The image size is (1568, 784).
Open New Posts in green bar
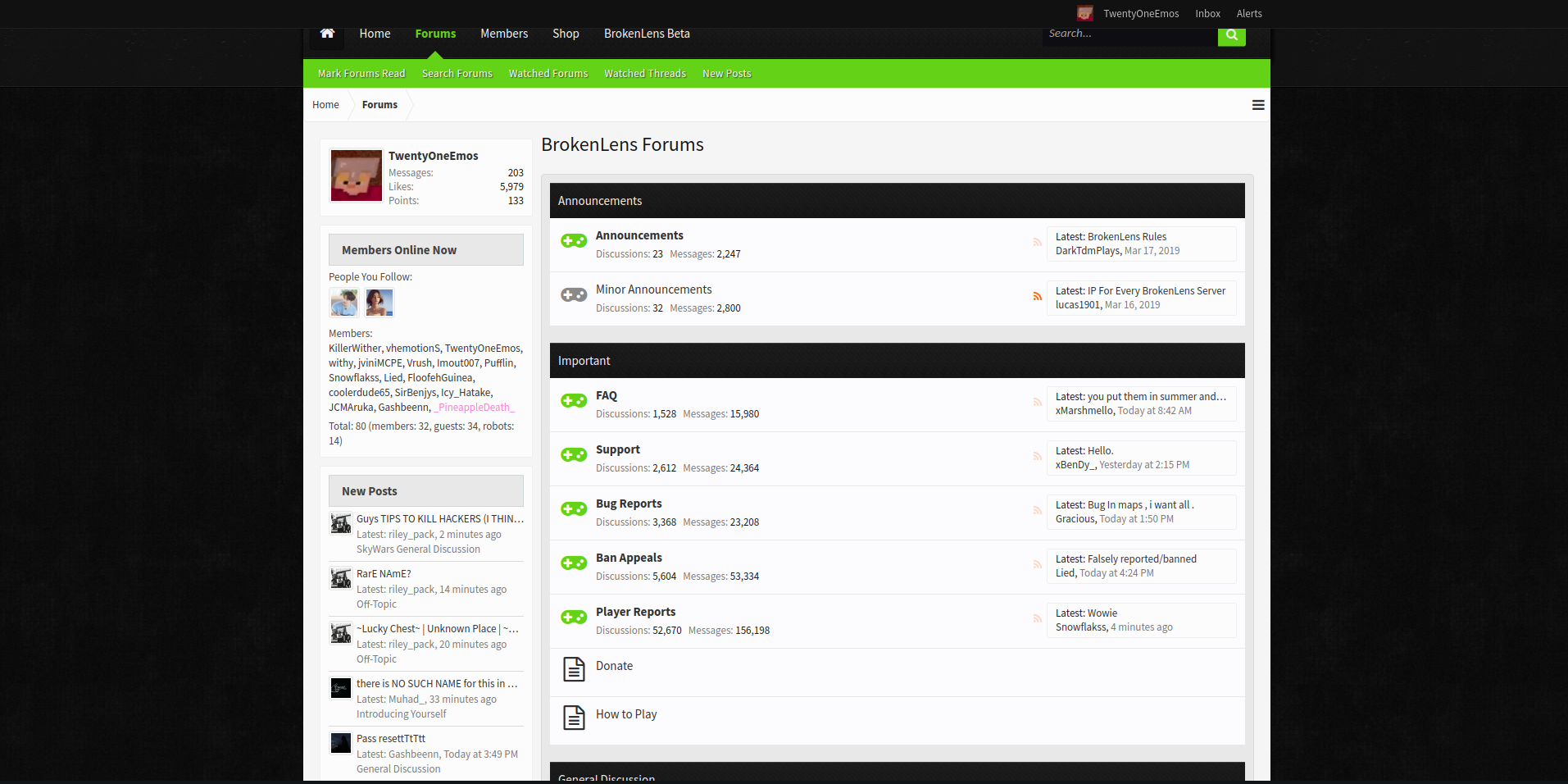coord(727,74)
